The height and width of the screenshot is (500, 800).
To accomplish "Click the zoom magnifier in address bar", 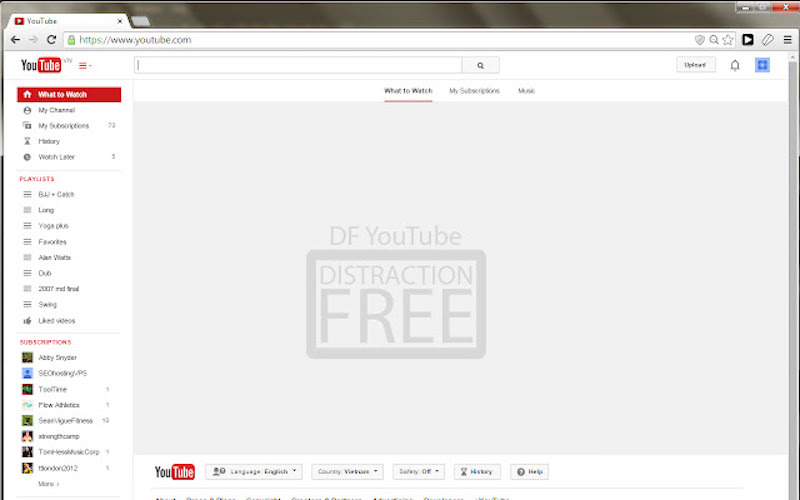I will 714,40.
